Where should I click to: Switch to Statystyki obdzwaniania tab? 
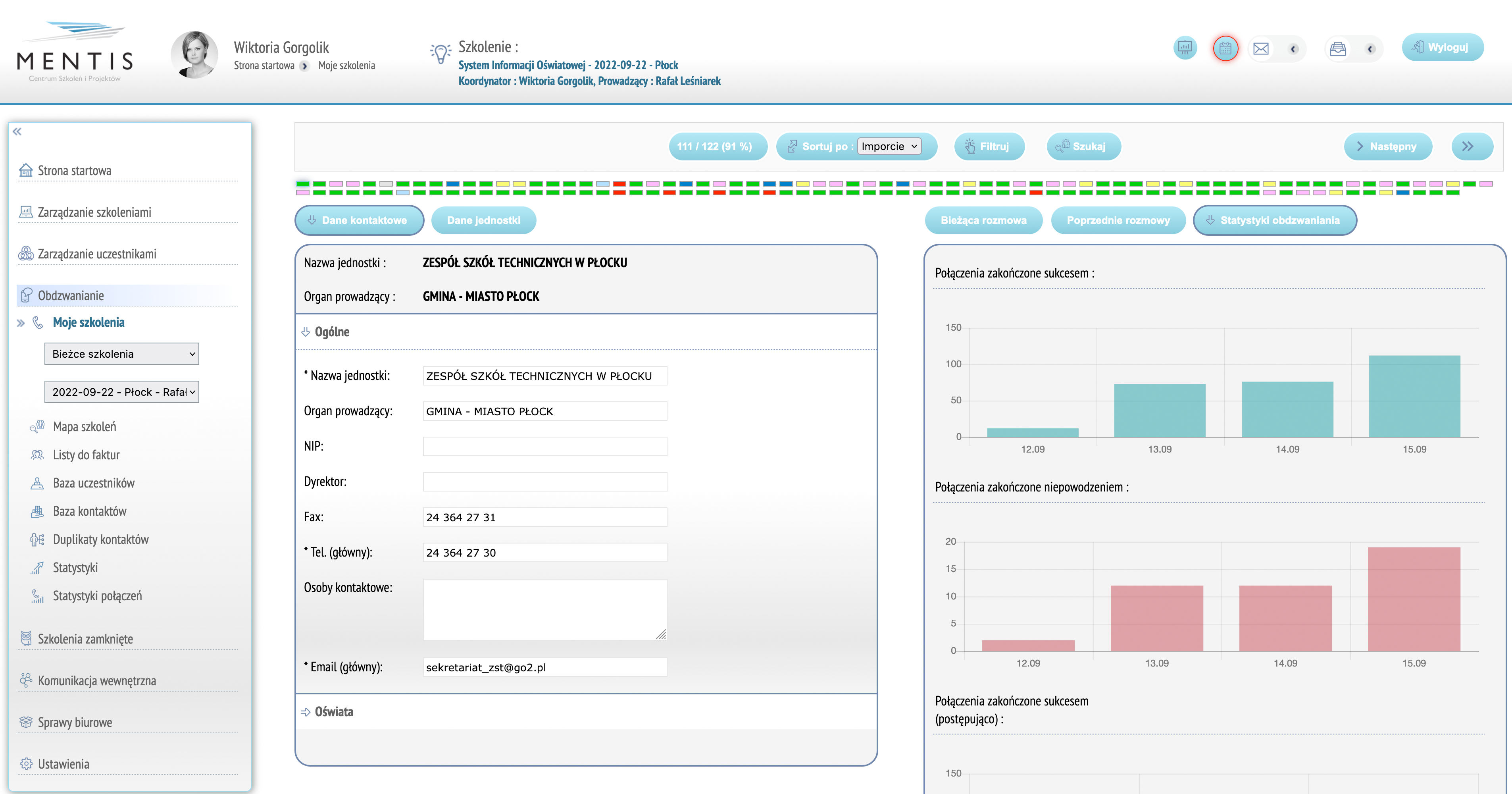pyautogui.click(x=1275, y=220)
